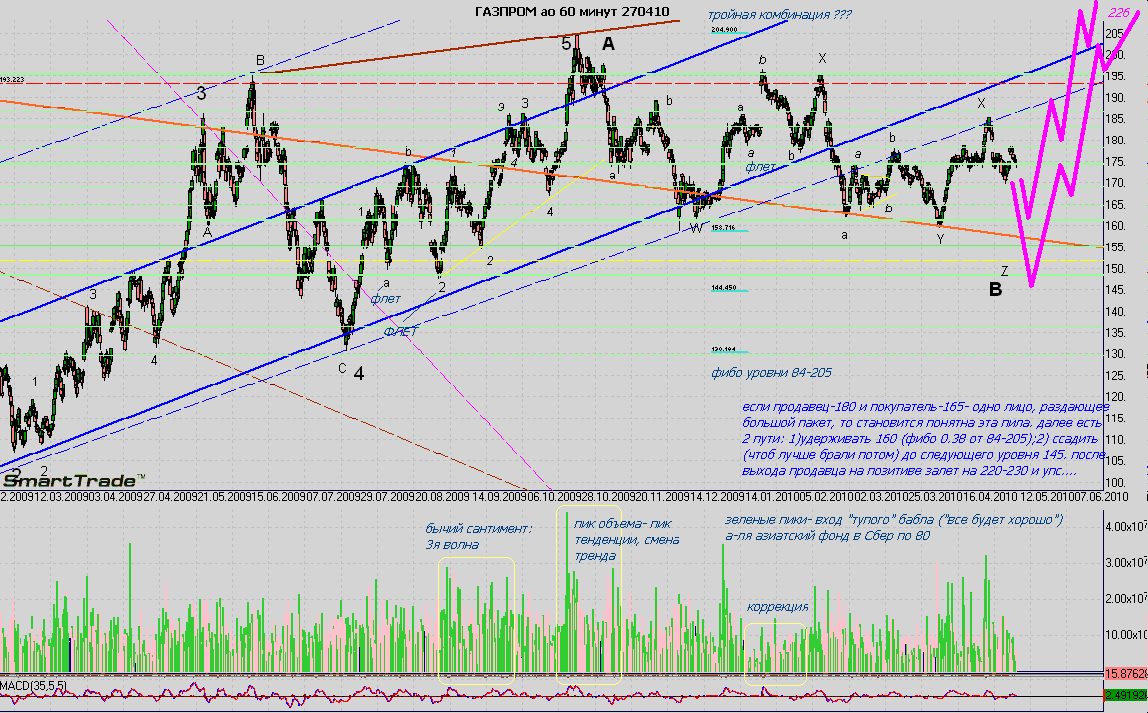Click the 'коррекция' volume annotation
The image size is (1148, 713).
[778, 607]
